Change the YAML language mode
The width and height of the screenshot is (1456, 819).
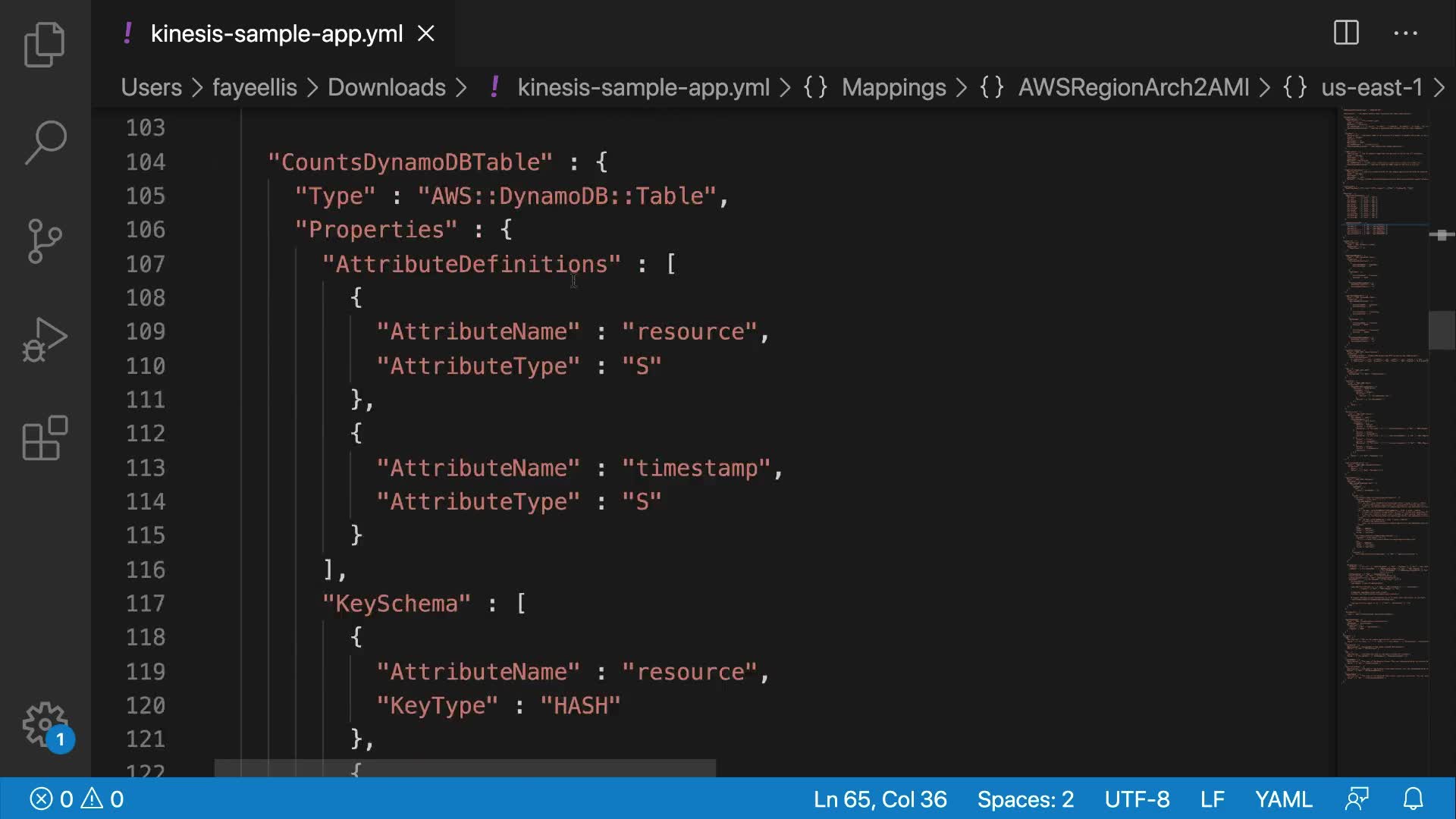1283,799
